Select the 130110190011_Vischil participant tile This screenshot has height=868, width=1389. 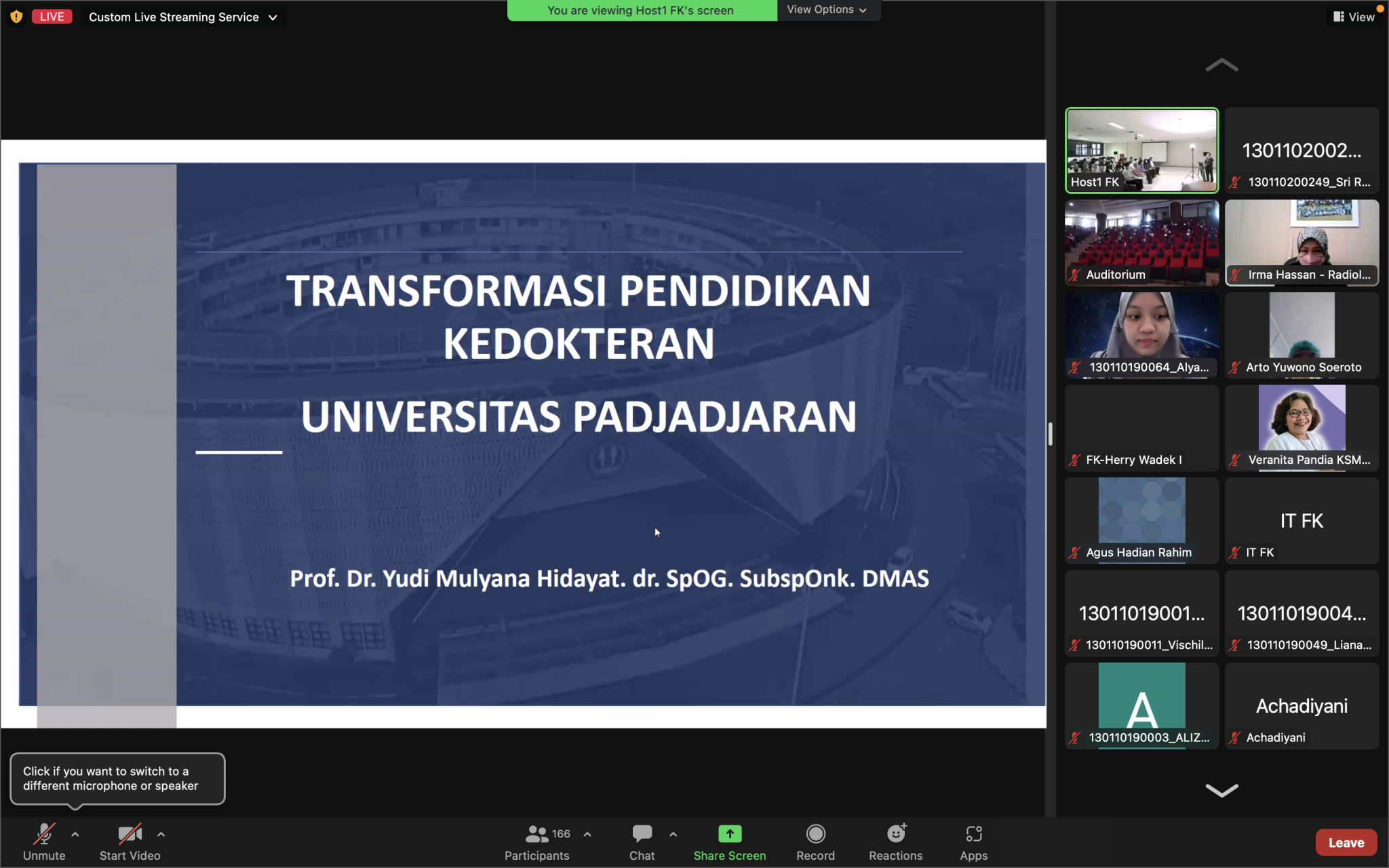tap(1141, 613)
